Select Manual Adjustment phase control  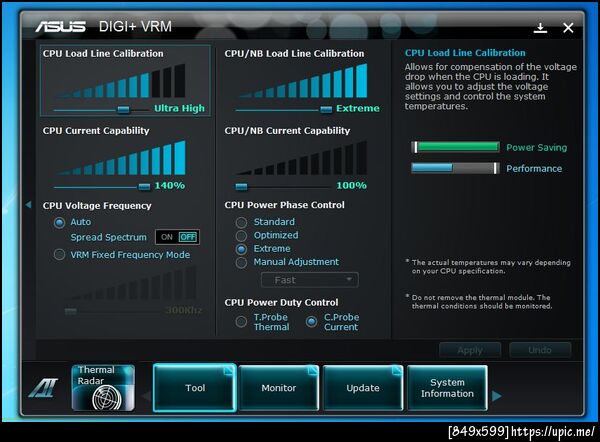(241, 263)
